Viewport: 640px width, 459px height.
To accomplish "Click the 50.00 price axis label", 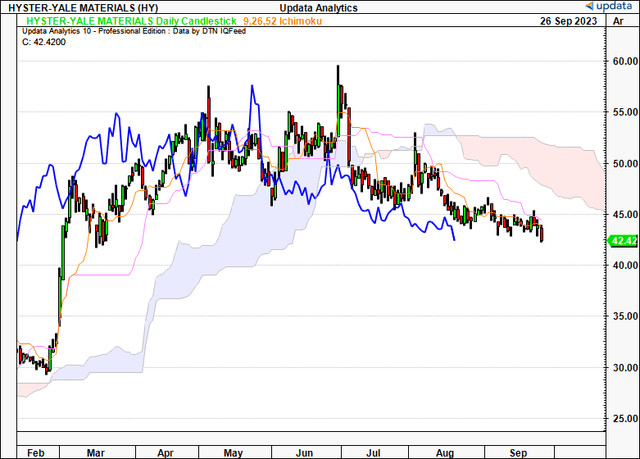I will point(625,164).
